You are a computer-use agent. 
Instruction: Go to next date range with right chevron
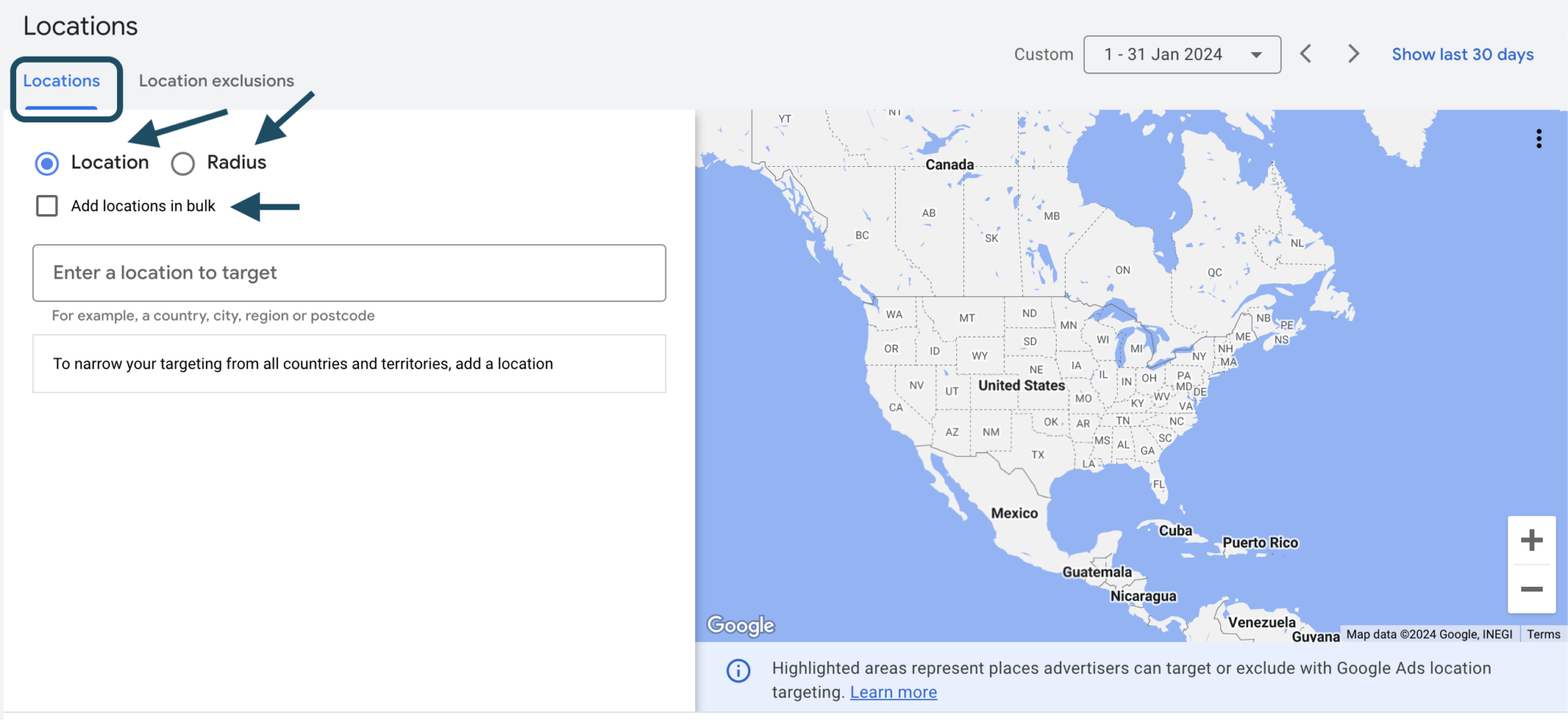[x=1354, y=54]
